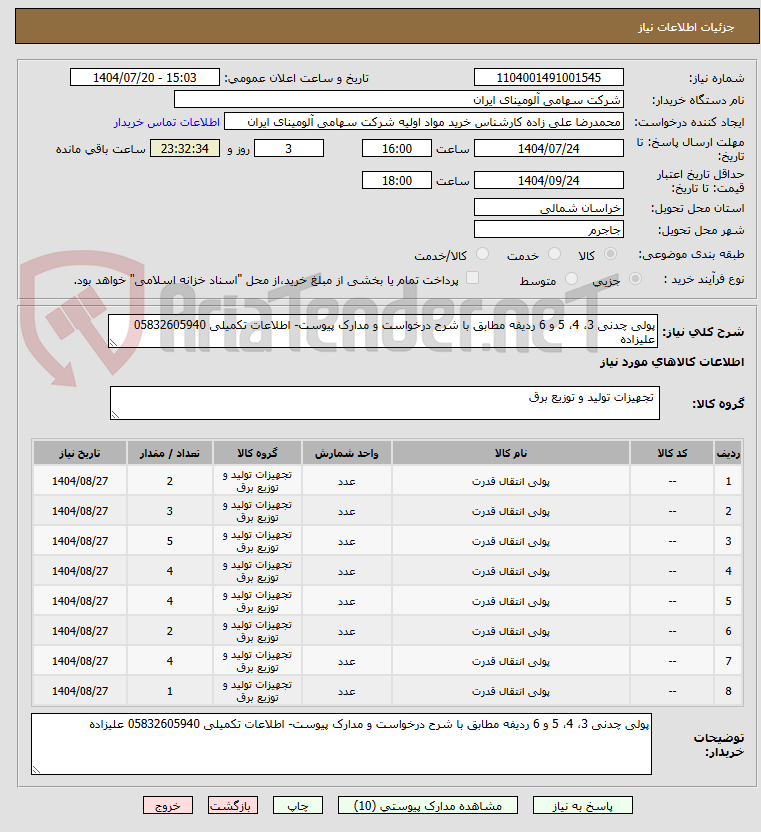761x832 pixels.
Task: Open اطلاعات تماس خریدار link
Action: click(x=167, y=122)
